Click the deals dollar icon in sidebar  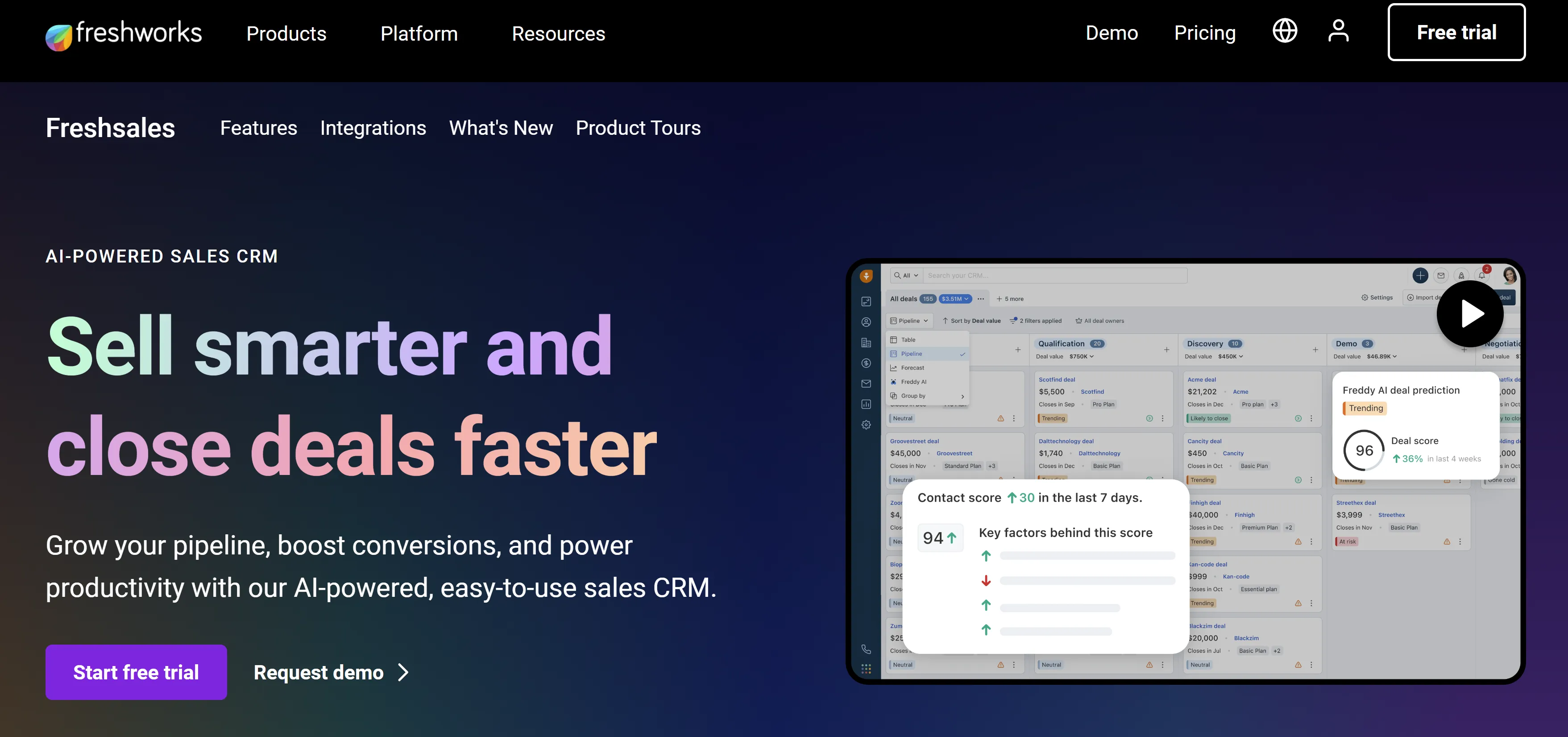(x=866, y=363)
